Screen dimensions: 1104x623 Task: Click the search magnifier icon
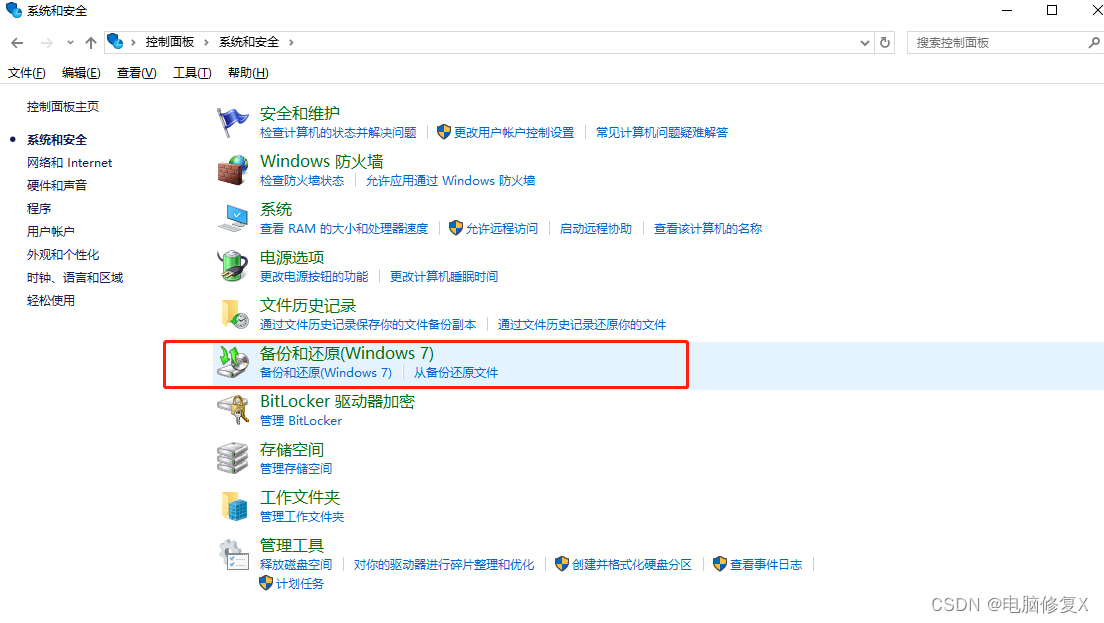[1093, 43]
